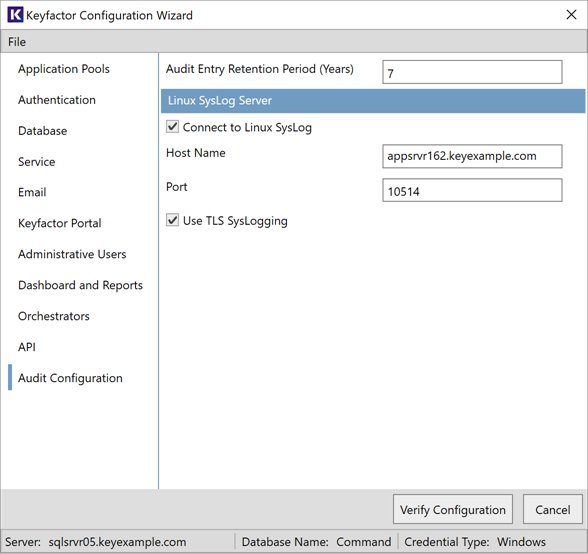The width and height of the screenshot is (588, 554).
Task: Click the Keyfactor K logo icon
Action: [15, 15]
